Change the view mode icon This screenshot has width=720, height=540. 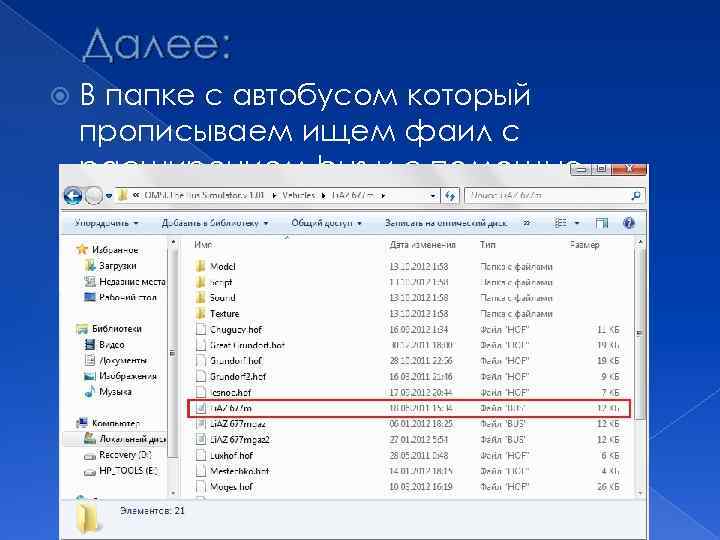tap(560, 223)
